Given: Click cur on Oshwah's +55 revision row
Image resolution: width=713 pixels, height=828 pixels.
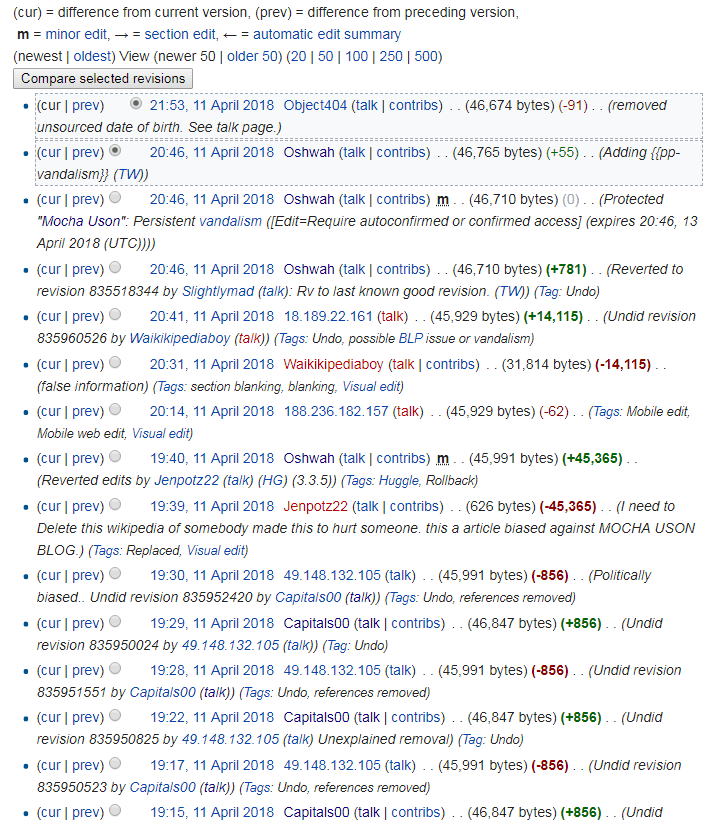Looking at the screenshot, I should 50,153.
